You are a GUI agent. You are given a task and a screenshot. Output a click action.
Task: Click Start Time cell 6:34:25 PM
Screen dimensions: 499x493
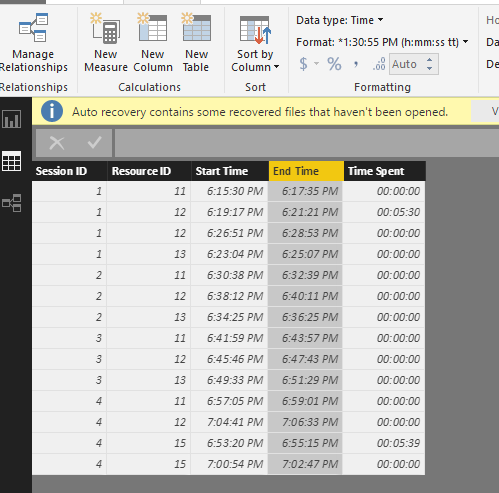[x=230, y=317]
